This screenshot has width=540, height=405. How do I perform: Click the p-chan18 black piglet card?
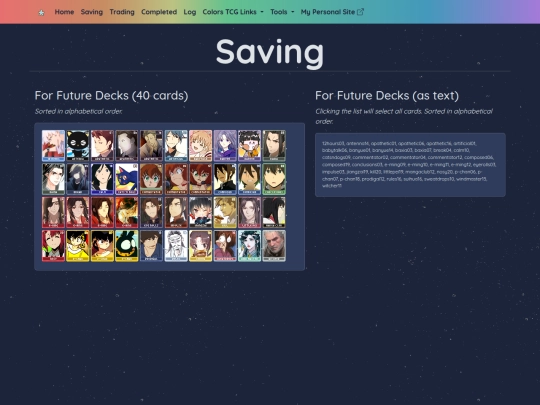point(127,246)
